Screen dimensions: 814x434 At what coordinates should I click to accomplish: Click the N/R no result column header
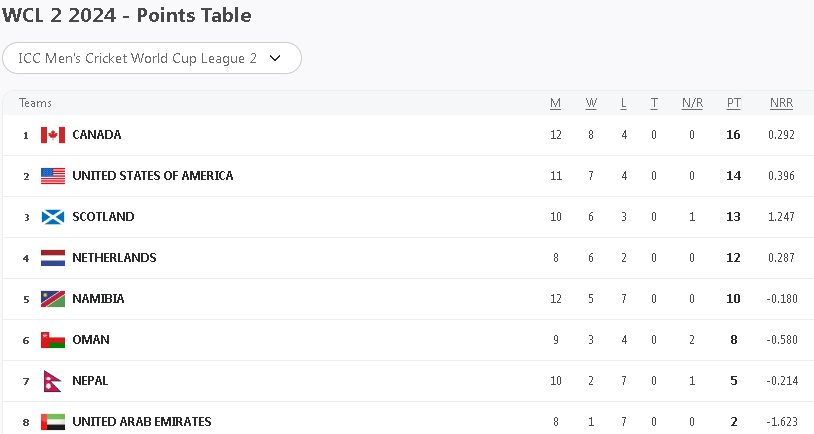tap(691, 103)
